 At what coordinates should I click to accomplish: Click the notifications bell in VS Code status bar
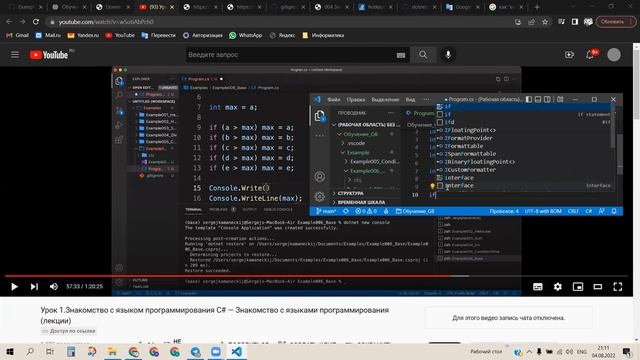pyautogui.click(x=614, y=211)
